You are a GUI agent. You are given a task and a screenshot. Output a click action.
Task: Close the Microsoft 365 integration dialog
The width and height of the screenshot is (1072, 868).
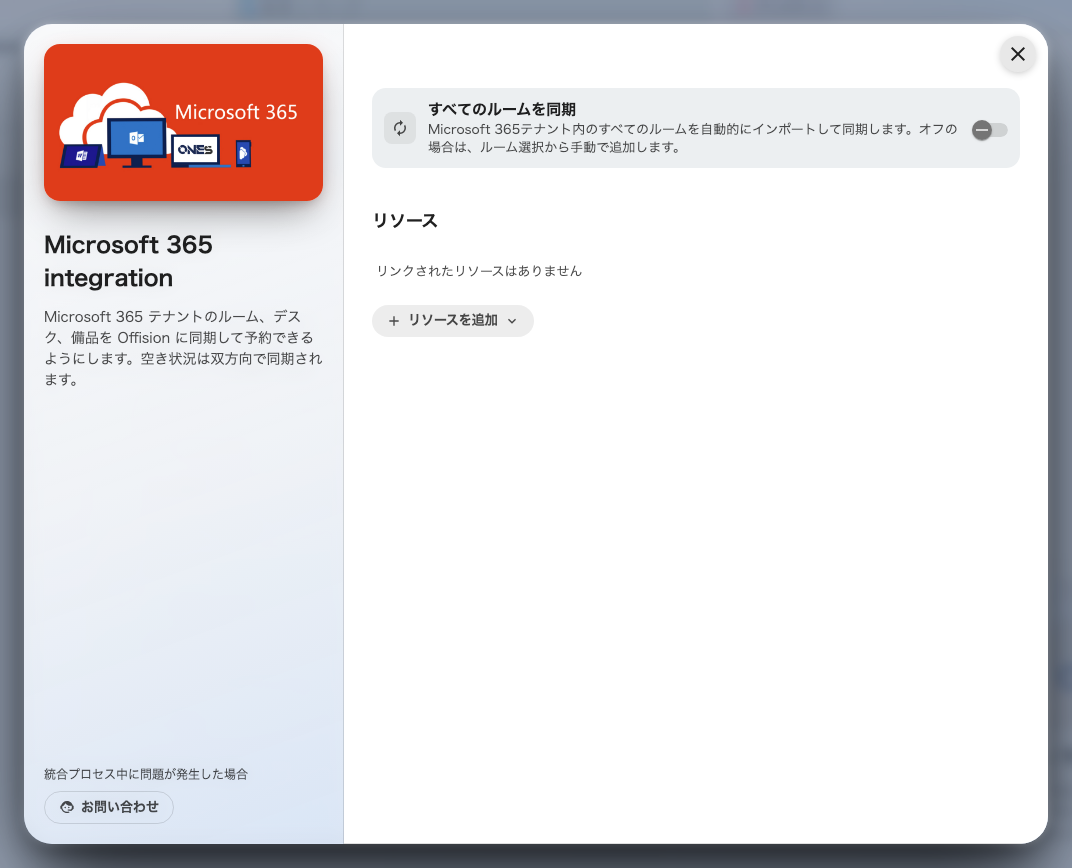(x=1017, y=54)
